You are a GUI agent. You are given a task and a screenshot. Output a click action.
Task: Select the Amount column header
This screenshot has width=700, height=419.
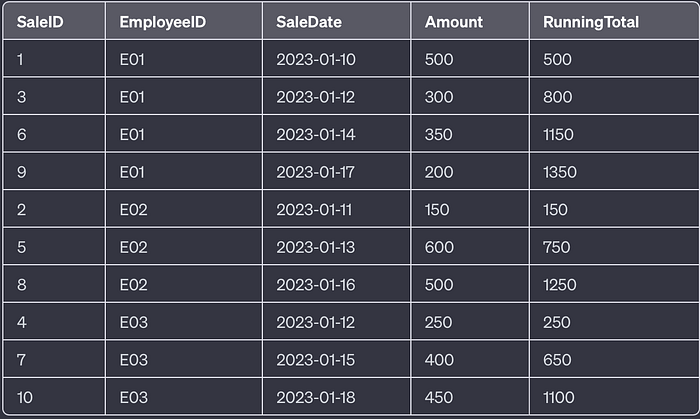[x=470, y=21]
